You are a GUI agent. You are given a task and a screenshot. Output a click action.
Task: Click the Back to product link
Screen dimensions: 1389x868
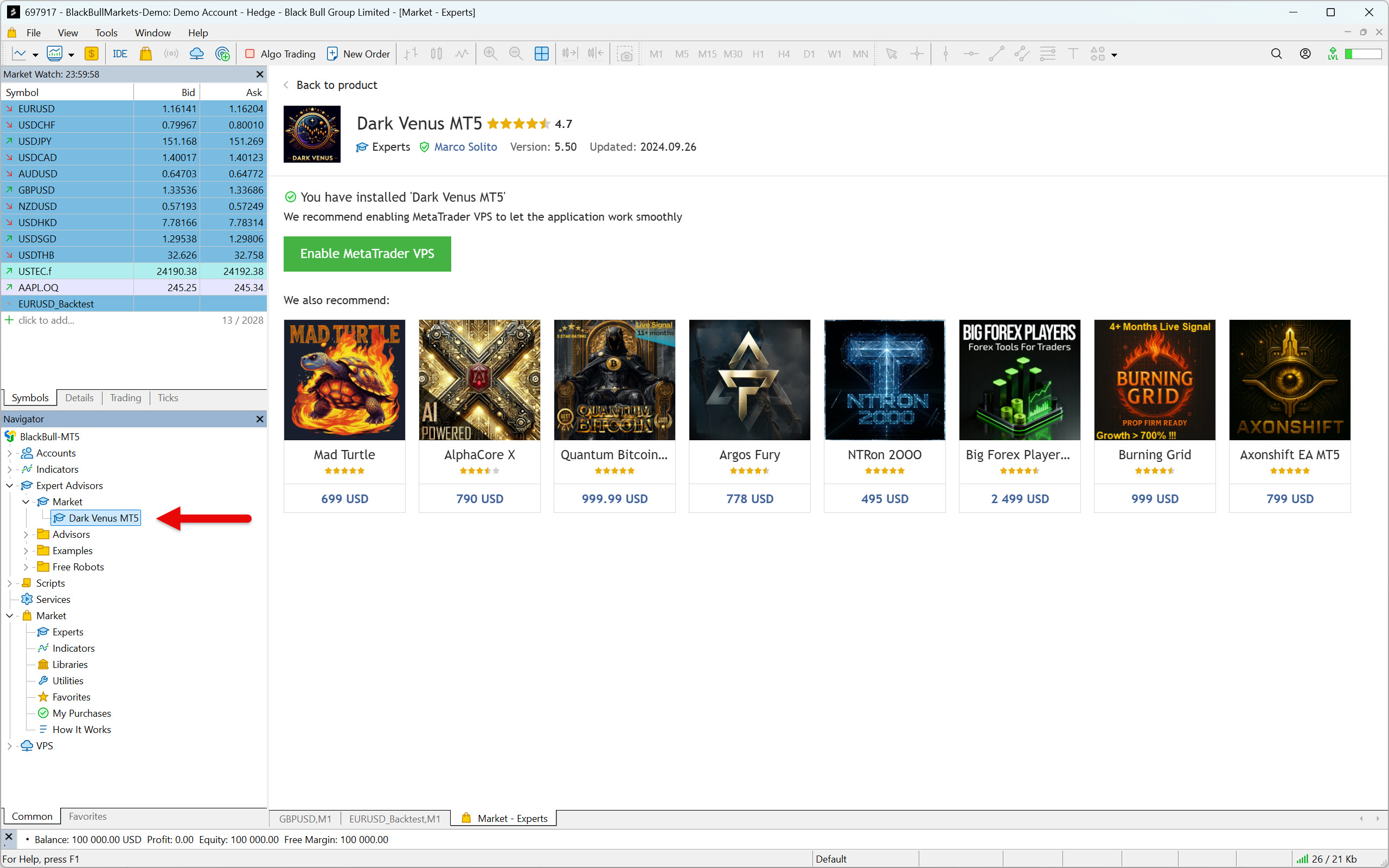(x=336, y=85)
